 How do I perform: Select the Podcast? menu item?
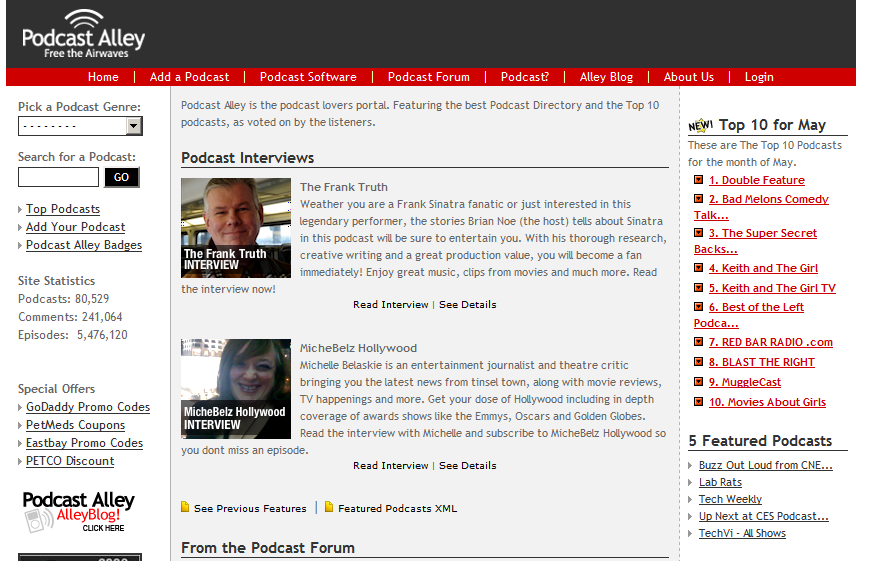pyautogui.click(x=525, y=77)
